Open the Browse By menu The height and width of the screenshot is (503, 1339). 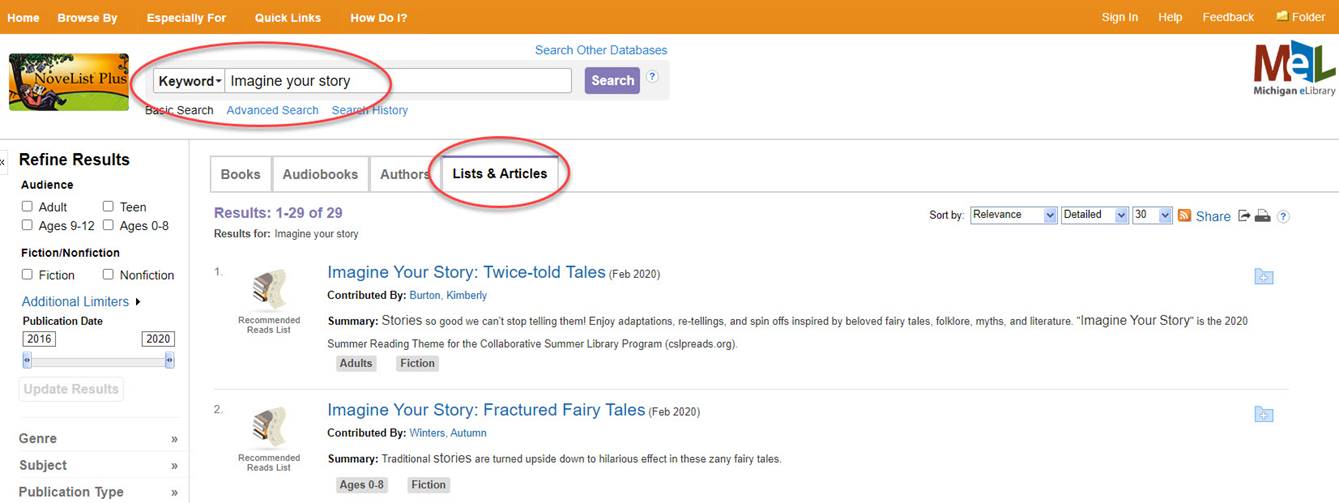(x=87, y=17)
